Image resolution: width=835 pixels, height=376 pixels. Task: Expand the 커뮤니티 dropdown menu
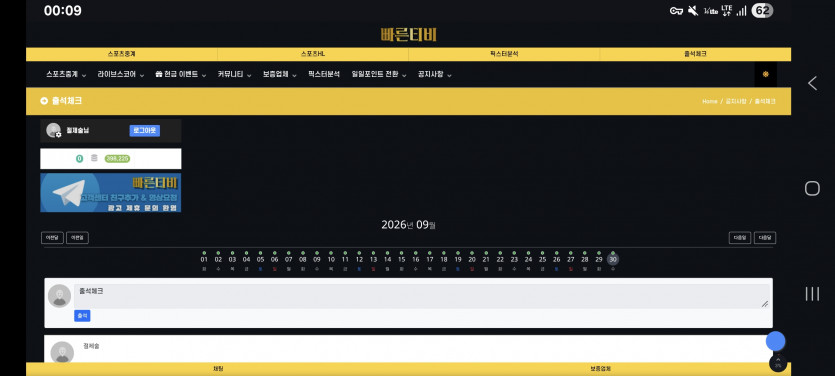click(x=234, y=75)
